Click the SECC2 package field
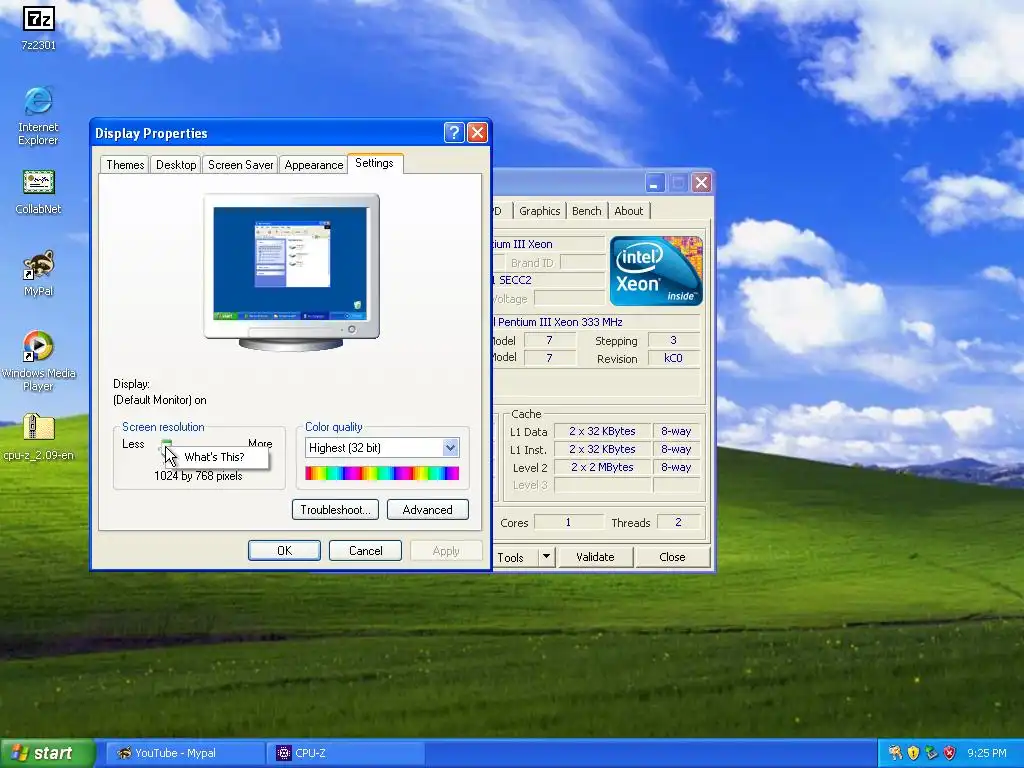 tap(549, 280)
